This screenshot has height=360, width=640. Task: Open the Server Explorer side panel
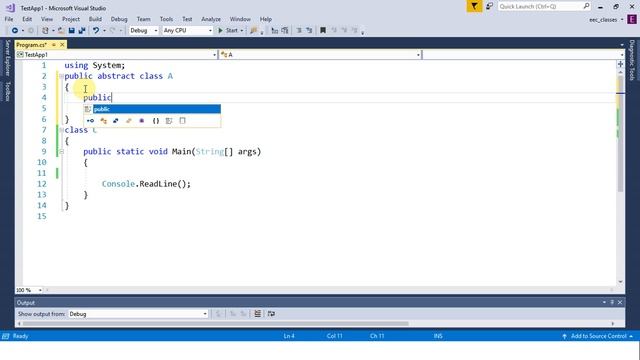pyautogui.click(x=7, y=58)
